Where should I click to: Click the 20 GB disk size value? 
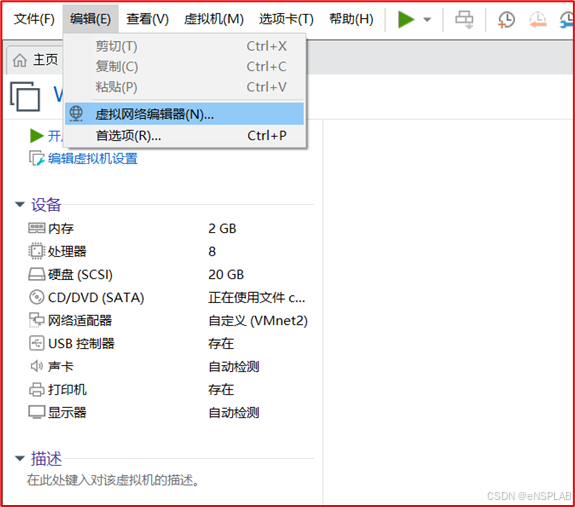click(x=226, y=275)
